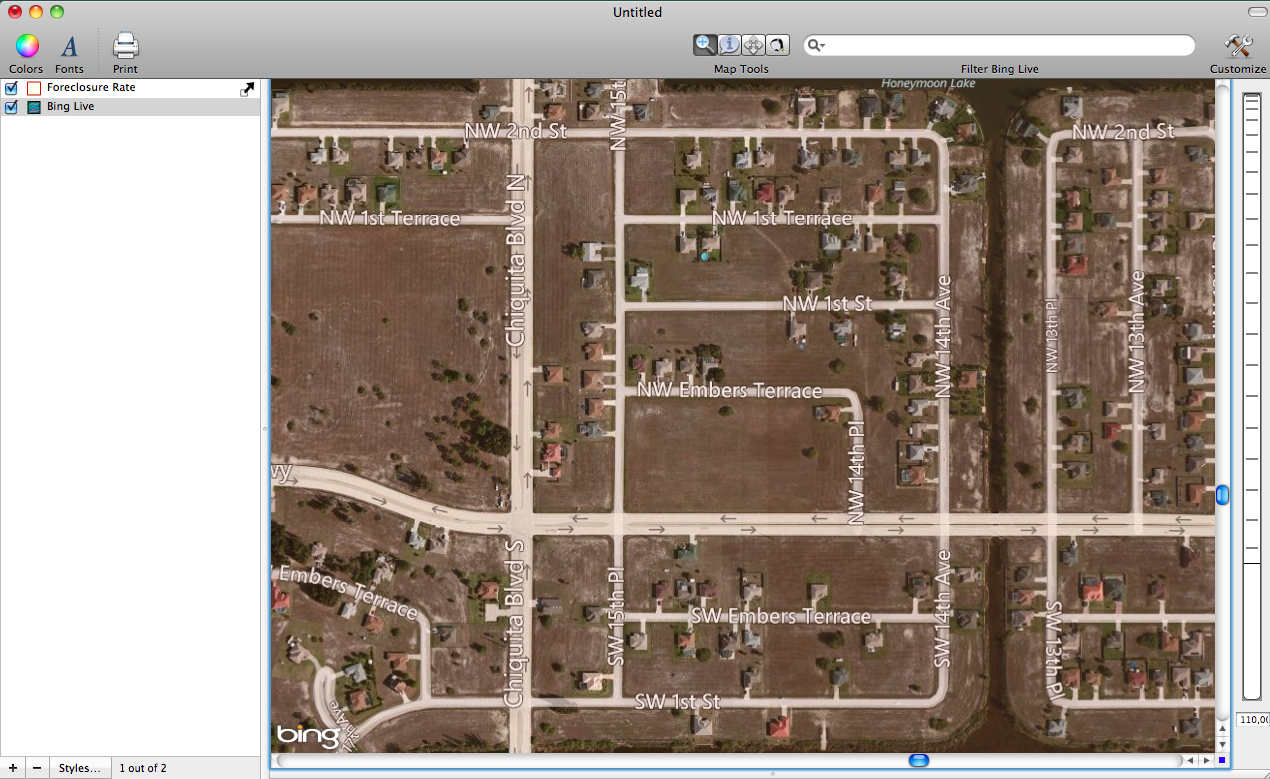The width and height of the screenshot is (1270, 779).
Task: Click in the Filter Bing Live search field
Action: click(x=1005, y=46)
